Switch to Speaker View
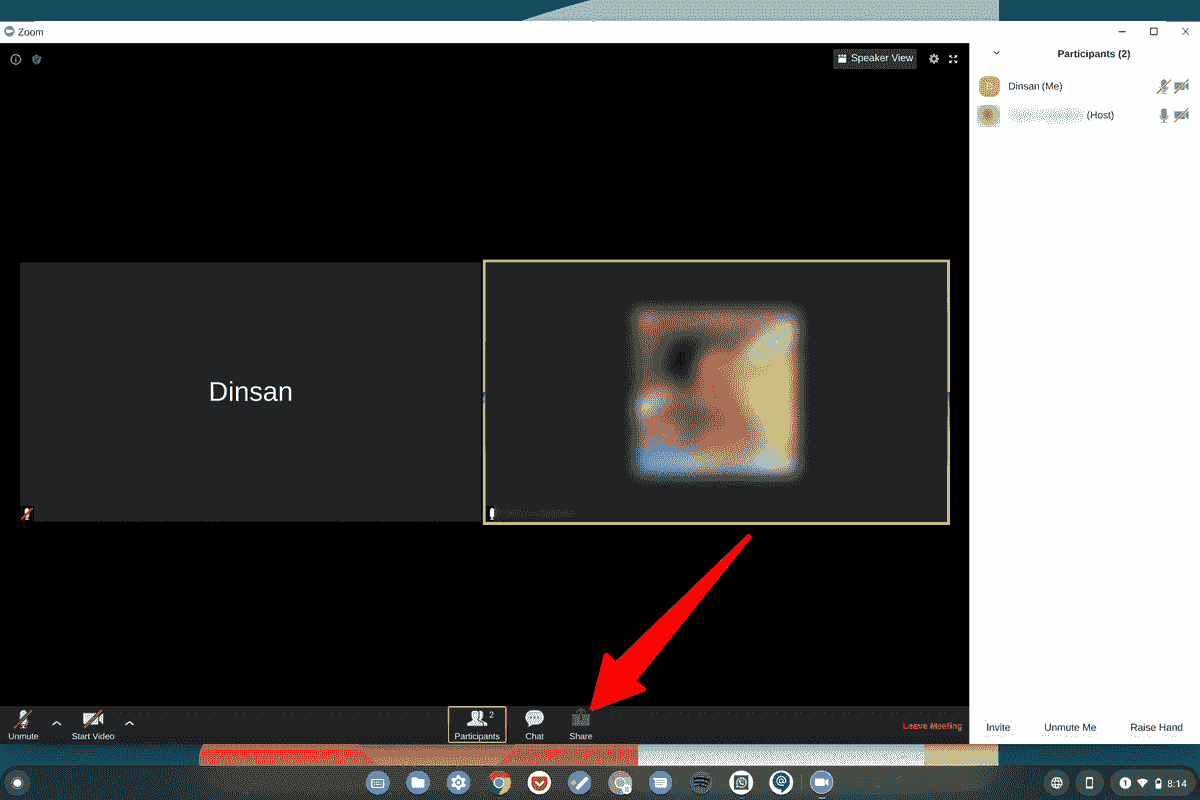 coord(875,58)
